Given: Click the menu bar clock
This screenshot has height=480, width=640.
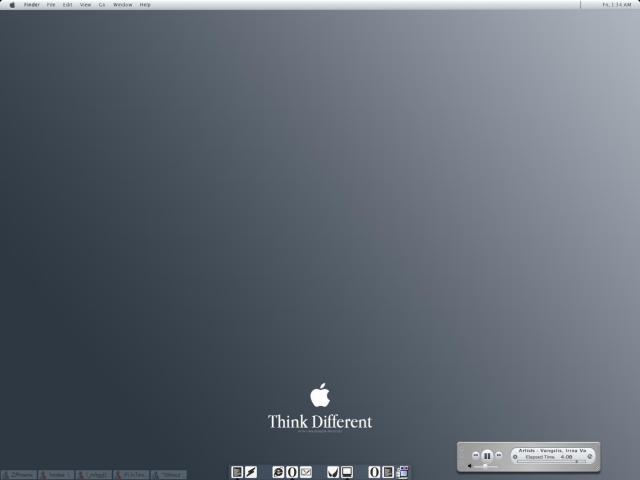Looking at the screenshot, I should coord(617,5).
